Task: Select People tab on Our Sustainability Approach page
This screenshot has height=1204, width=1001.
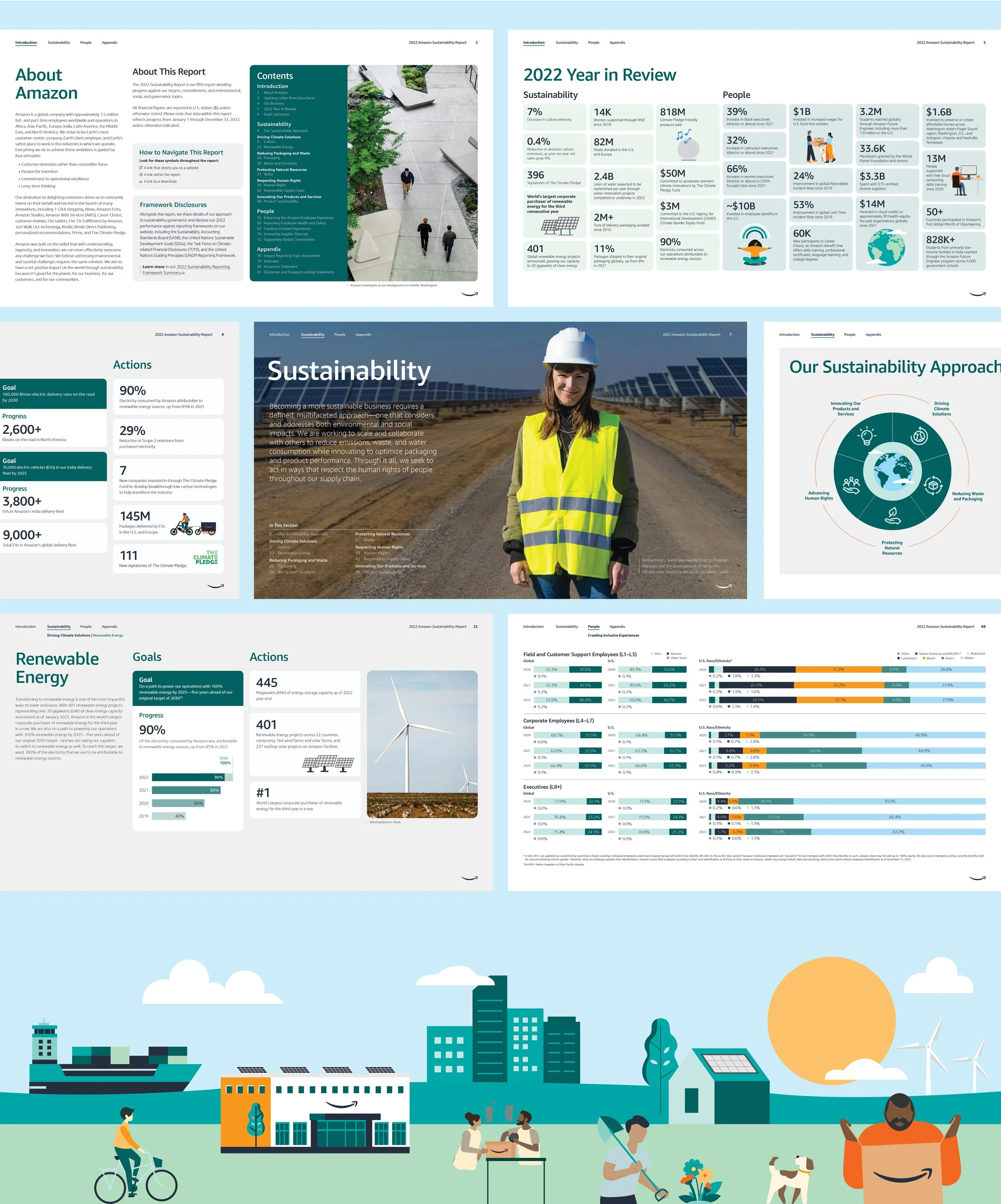Action: coord(850,334)
